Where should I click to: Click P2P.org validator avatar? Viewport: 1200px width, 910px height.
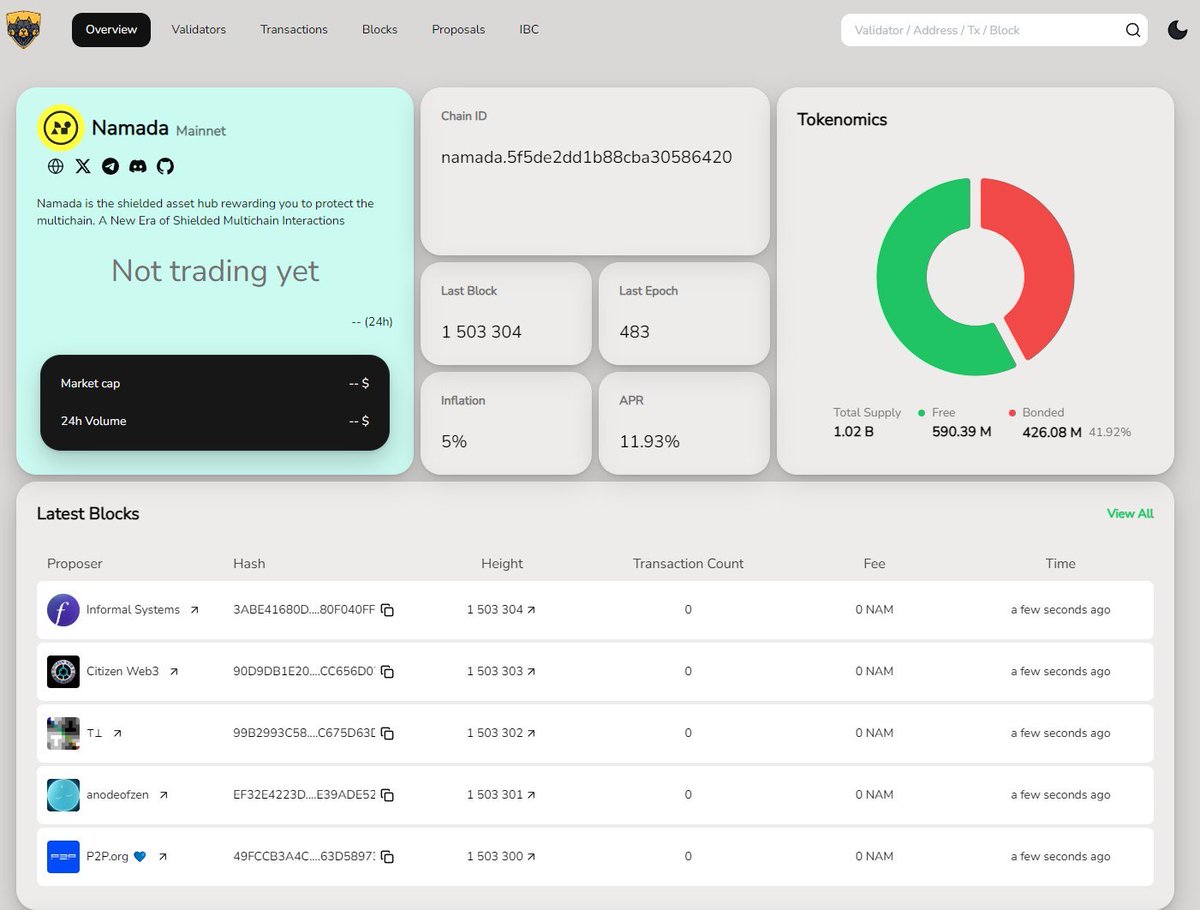pyautogui.click(x=63, y=857)
